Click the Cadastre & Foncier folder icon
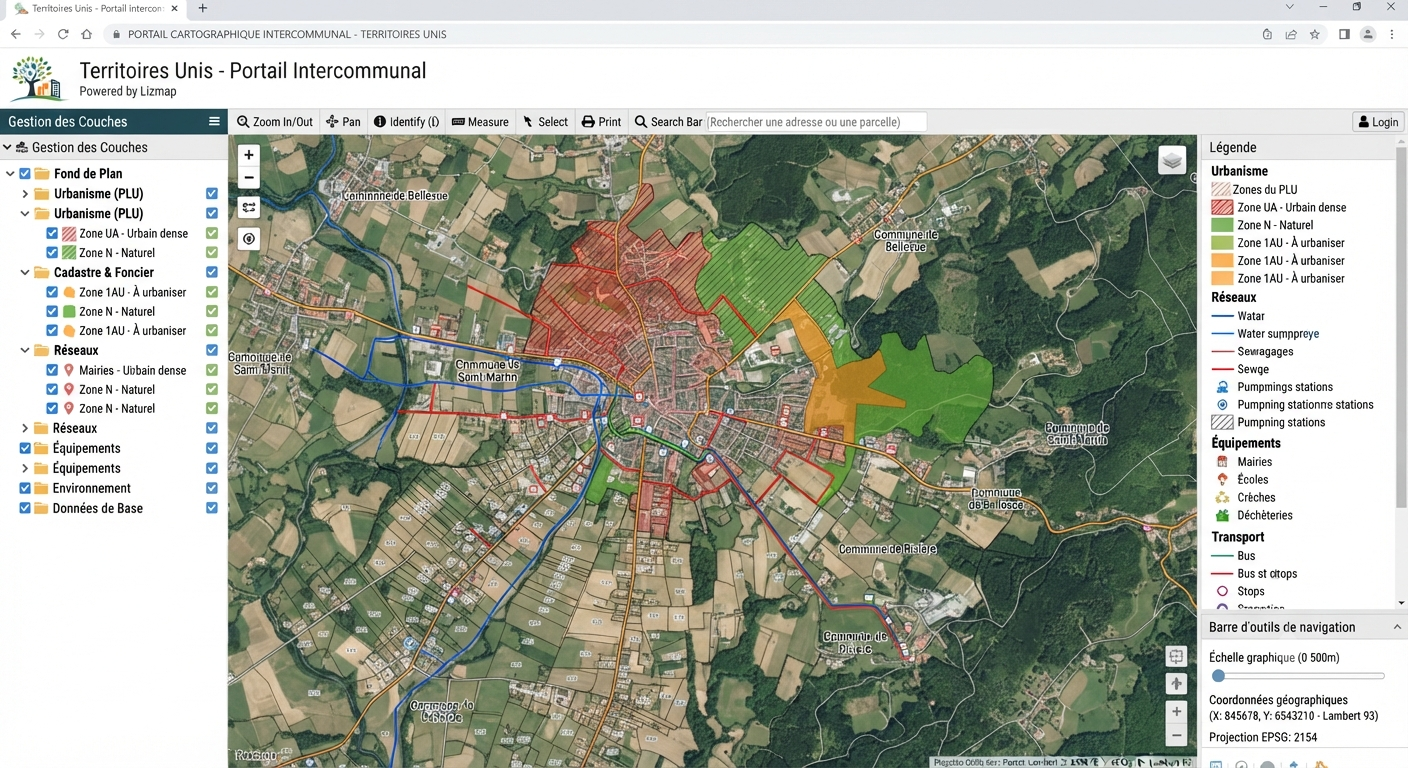This screenshot has width=1408, height=768. (x=41, y=272)
